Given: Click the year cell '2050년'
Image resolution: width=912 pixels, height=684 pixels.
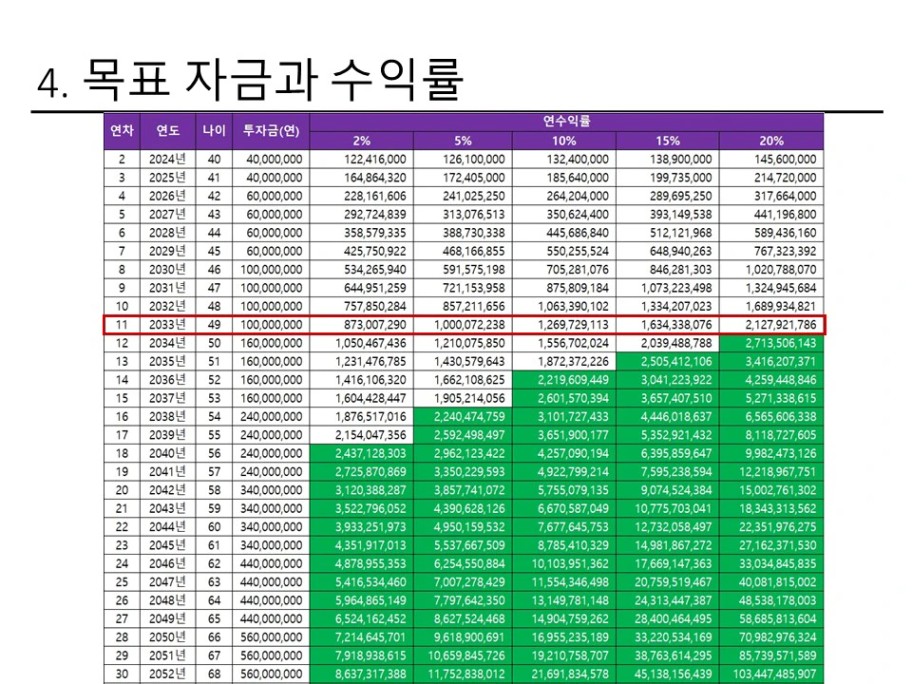Looking at the screenshot, I should click(168, 637).
